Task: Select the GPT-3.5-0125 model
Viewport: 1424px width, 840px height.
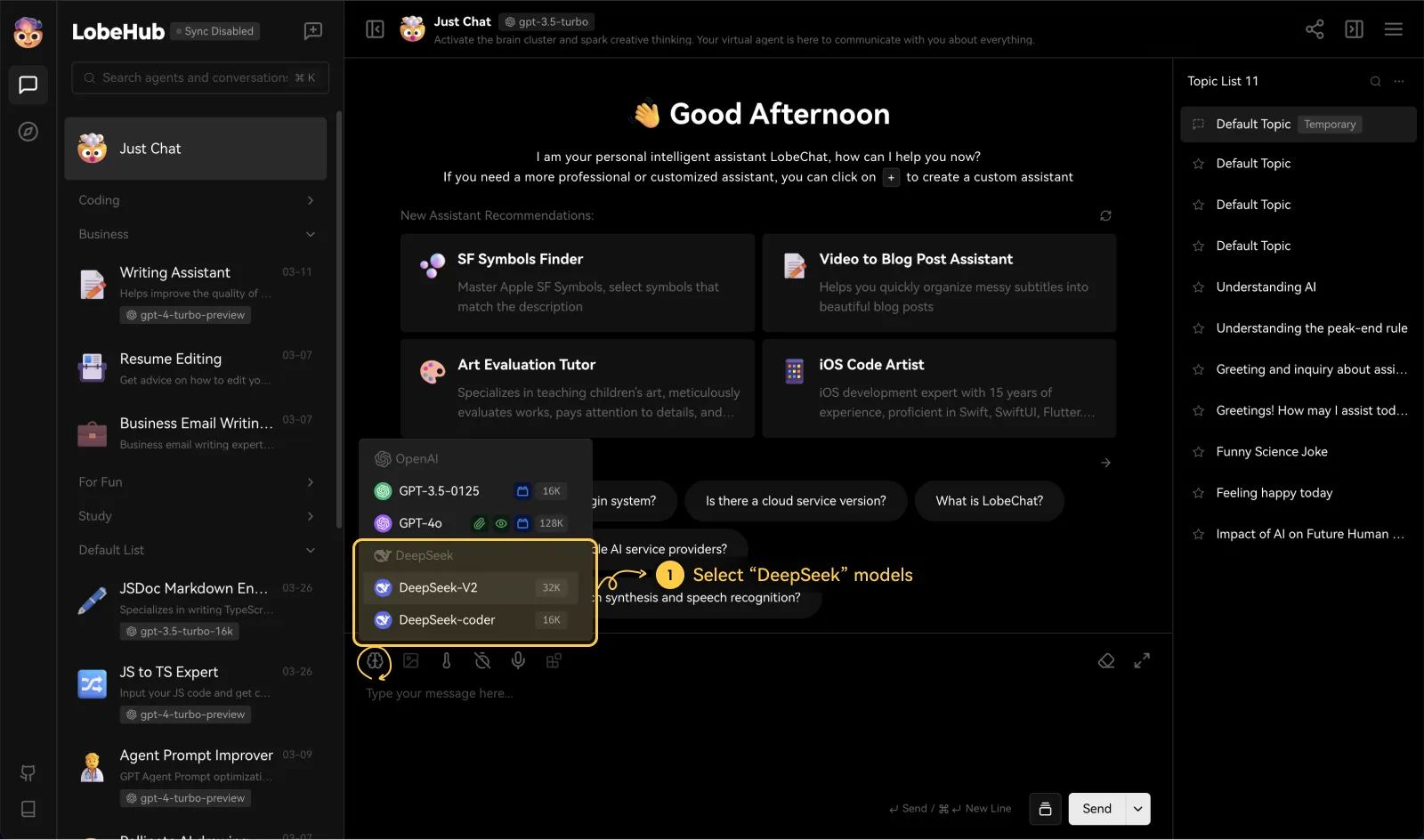Action: 472,491
